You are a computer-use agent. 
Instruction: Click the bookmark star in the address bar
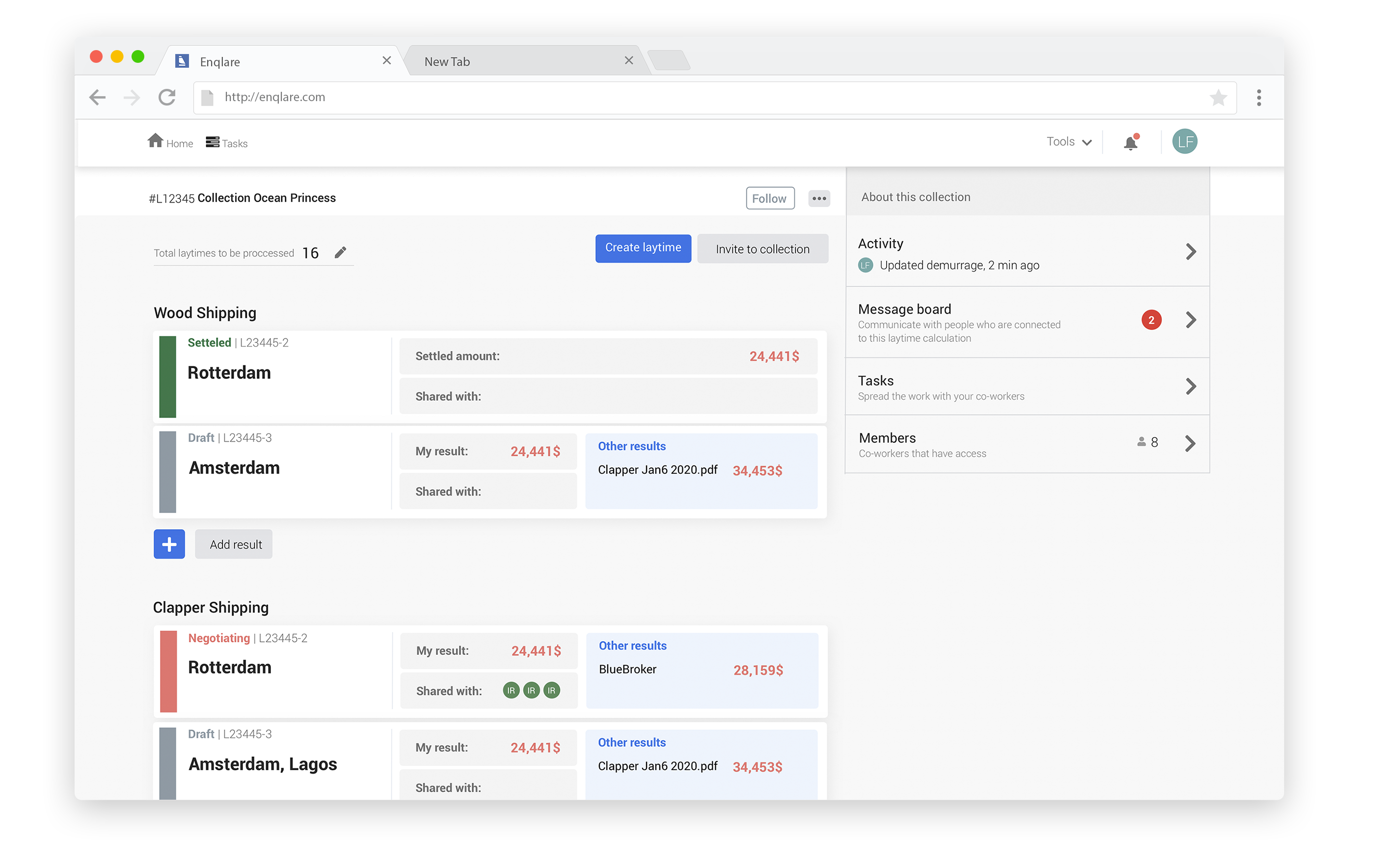tap(1219, 98)
